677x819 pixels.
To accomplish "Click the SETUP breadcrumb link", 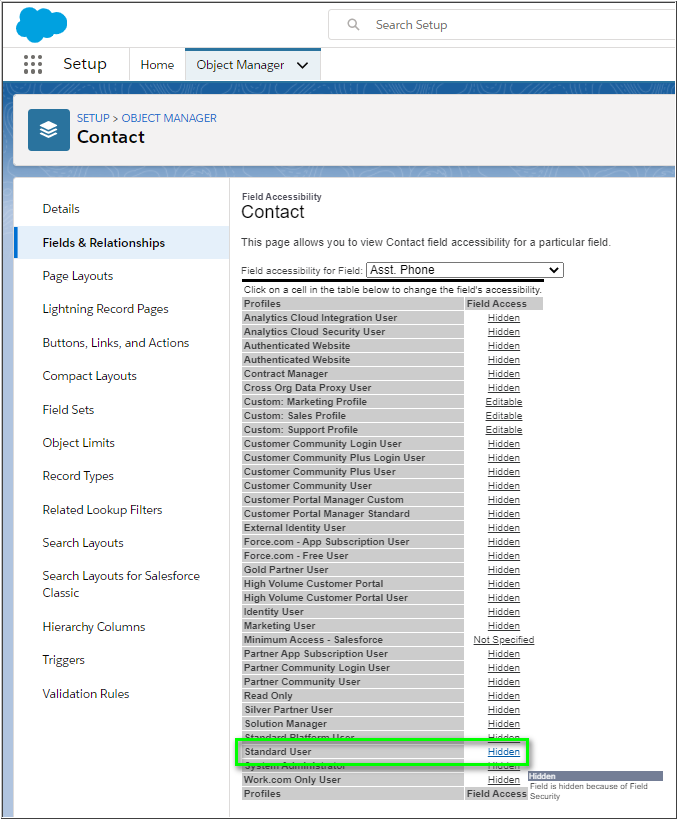I will coord(93,118).
